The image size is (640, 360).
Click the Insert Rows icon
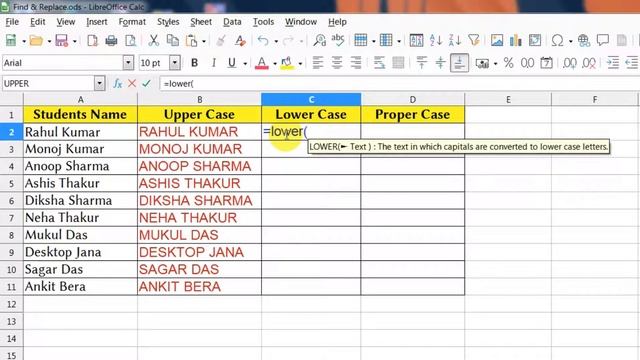tap(360, 40)
